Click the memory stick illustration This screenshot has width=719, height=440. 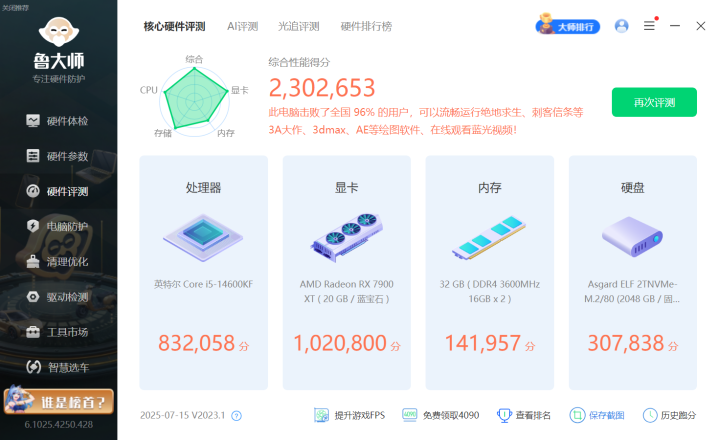pos(489,237)
